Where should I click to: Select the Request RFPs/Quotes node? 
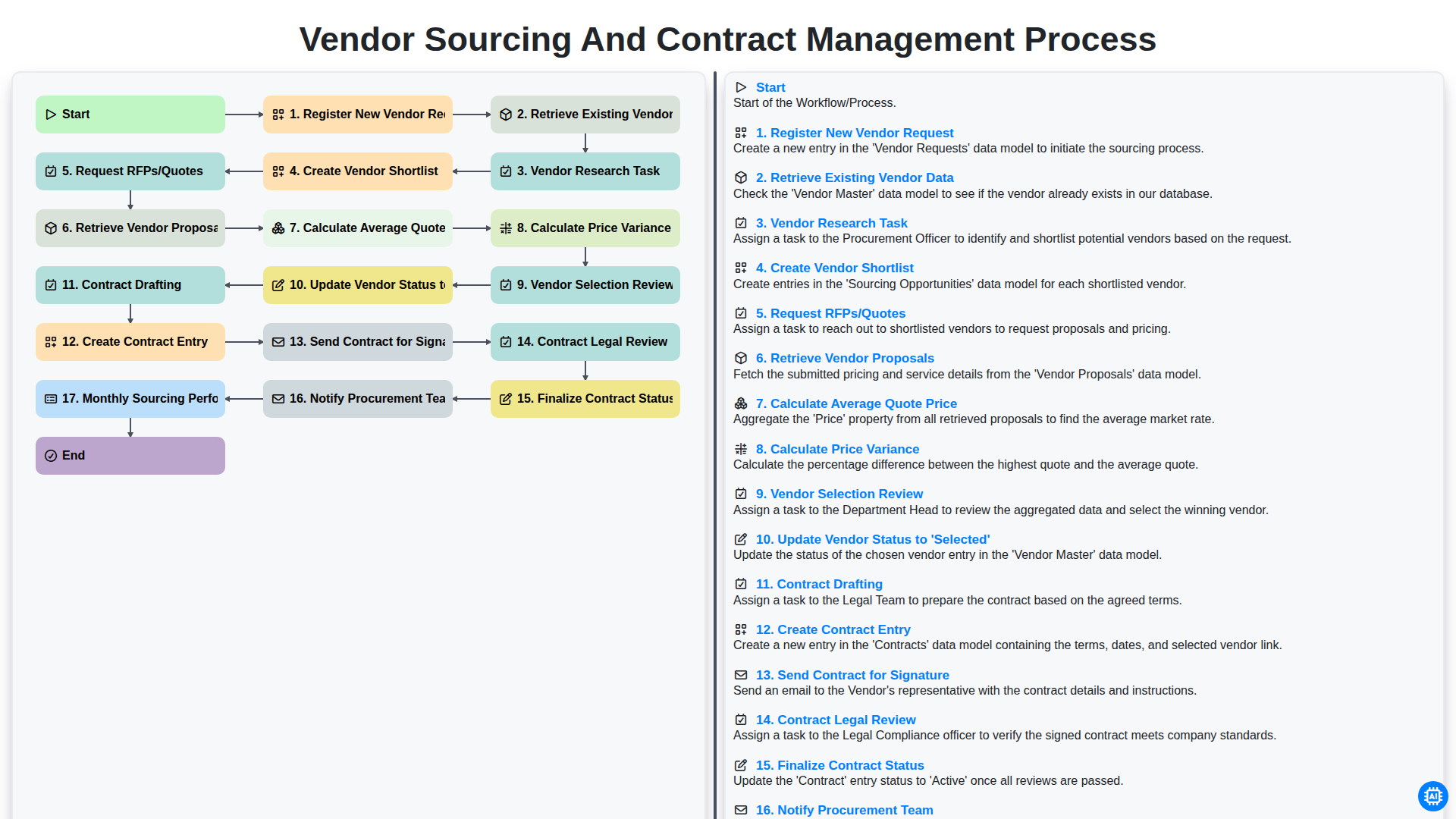(x=130, y=171)
